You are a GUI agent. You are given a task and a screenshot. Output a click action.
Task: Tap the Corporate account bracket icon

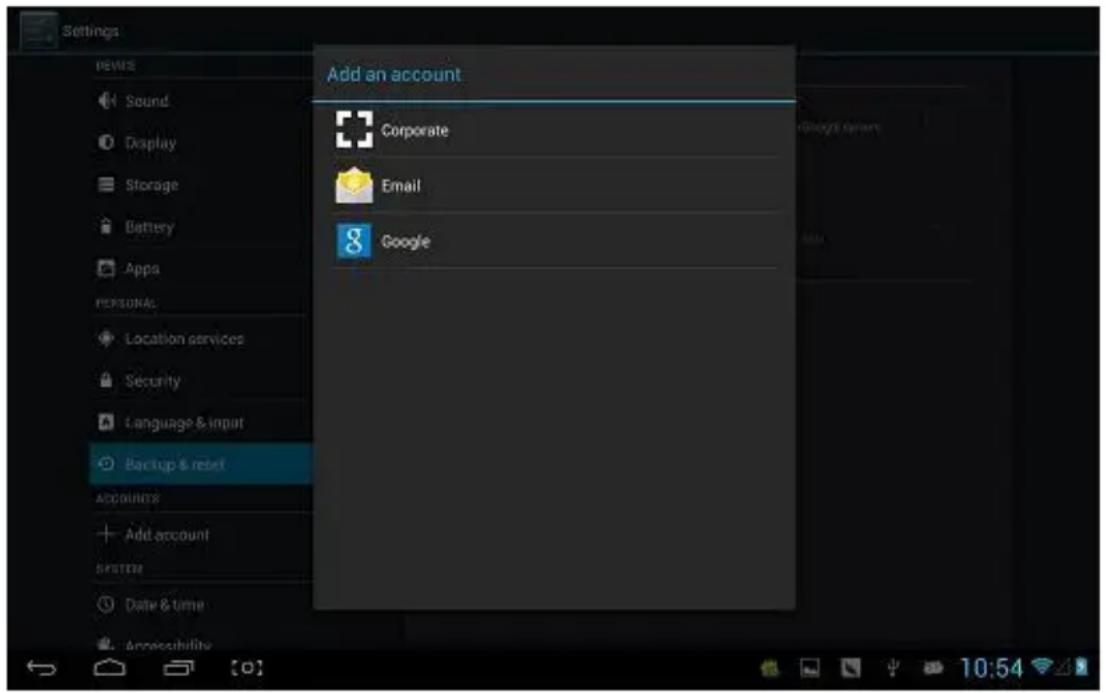[x=354, y=130]
